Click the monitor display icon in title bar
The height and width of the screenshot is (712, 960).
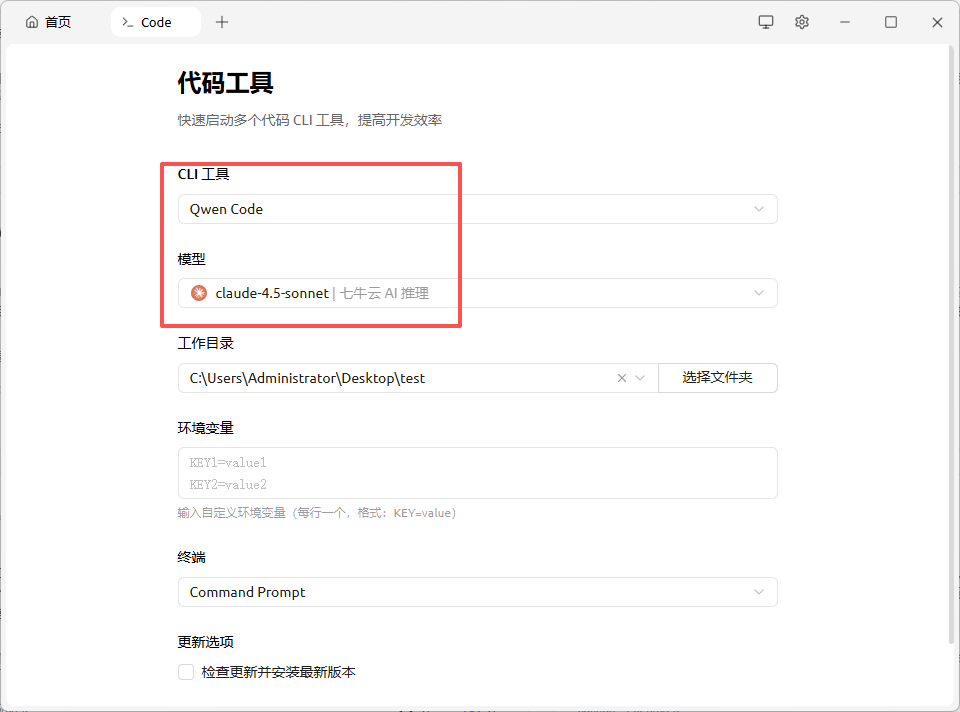766,22
